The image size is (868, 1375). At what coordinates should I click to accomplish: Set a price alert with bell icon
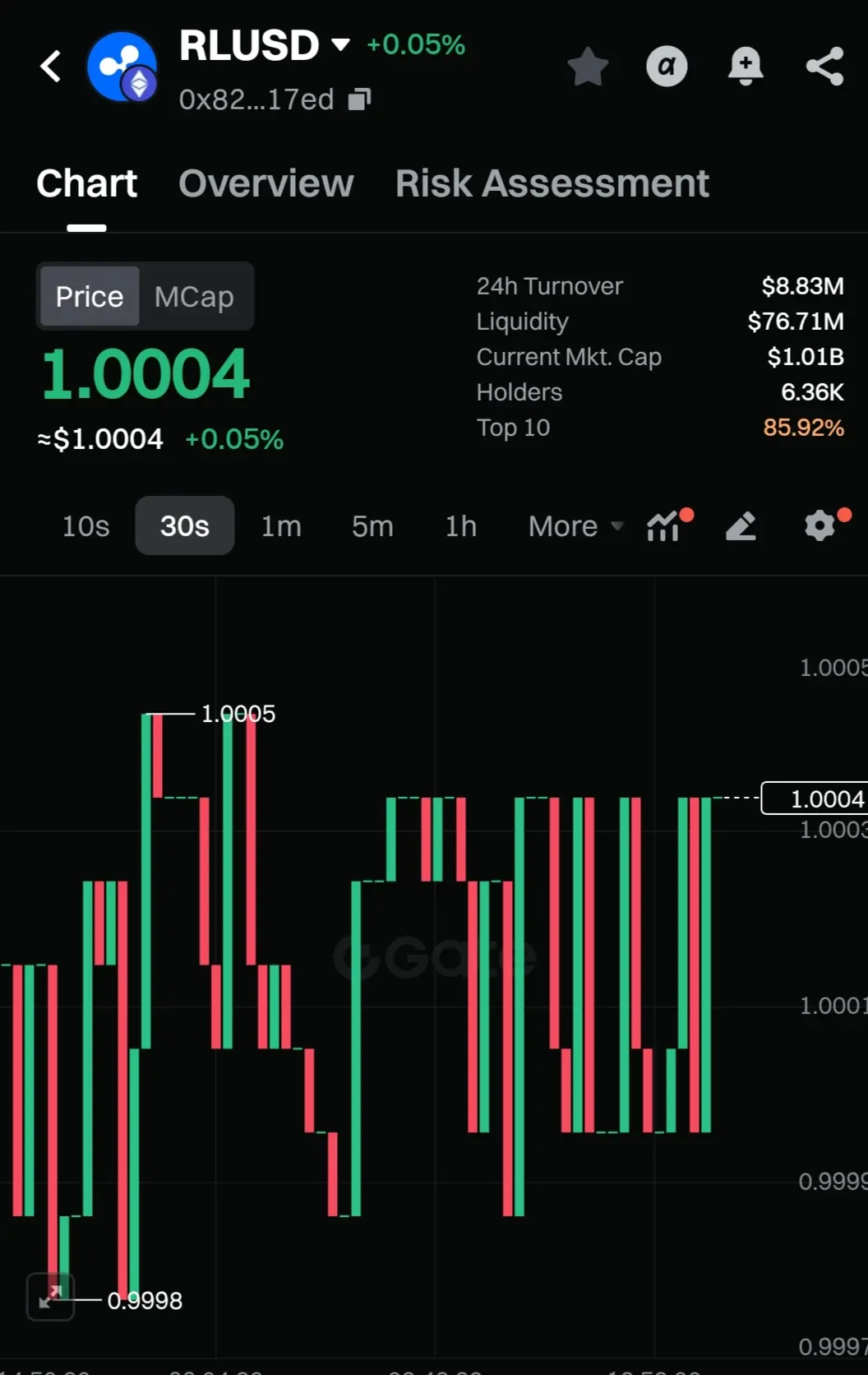746,66
